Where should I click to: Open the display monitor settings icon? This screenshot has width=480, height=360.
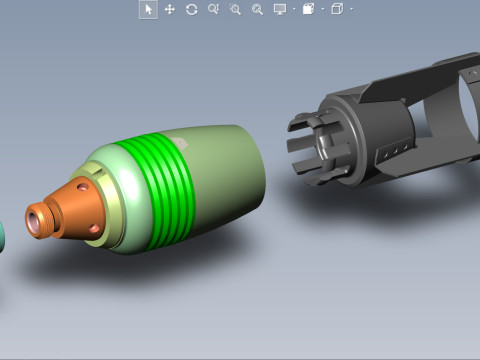pyautogui.click(x=280, y=9)
